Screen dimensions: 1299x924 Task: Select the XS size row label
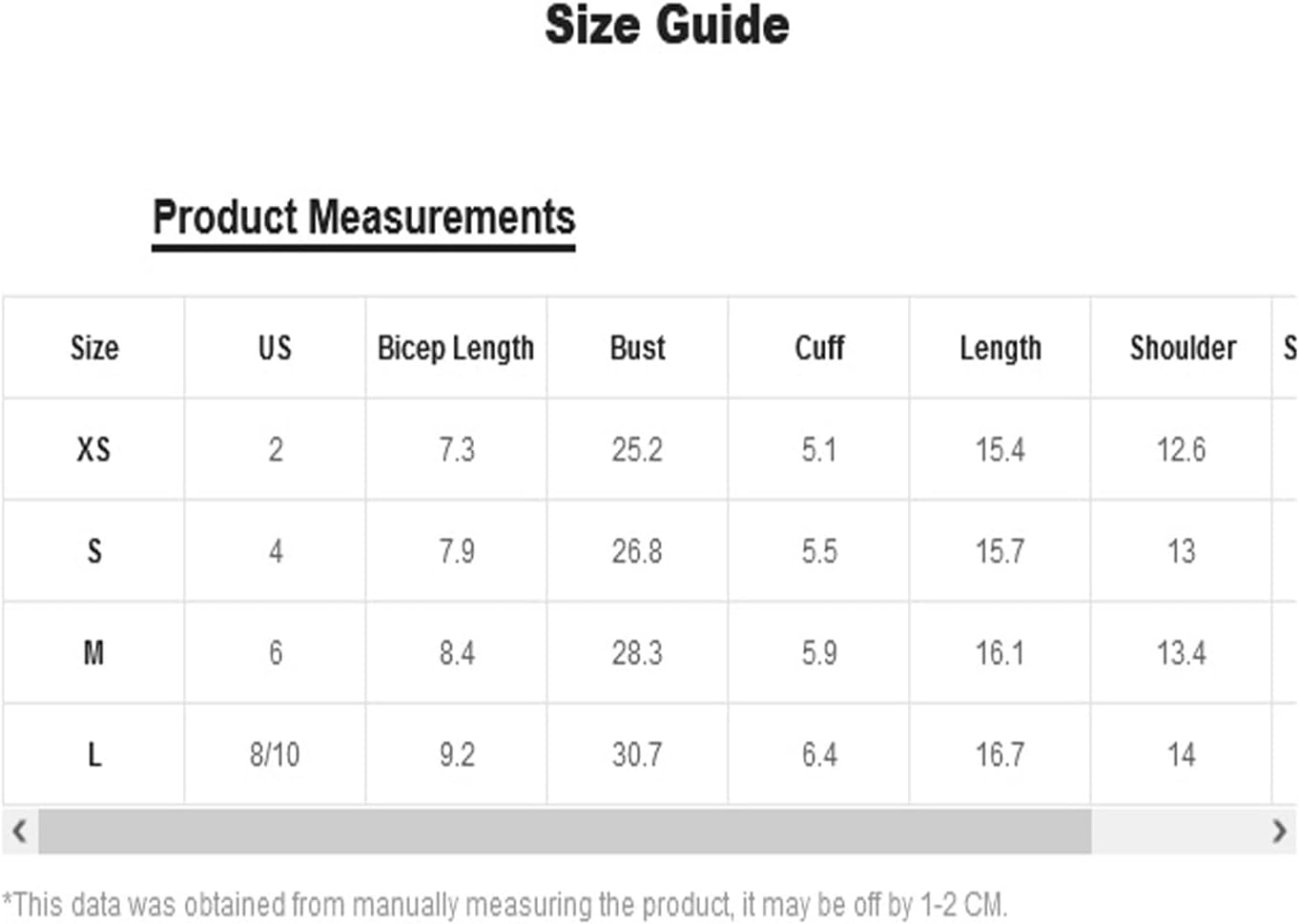[93, 449]
